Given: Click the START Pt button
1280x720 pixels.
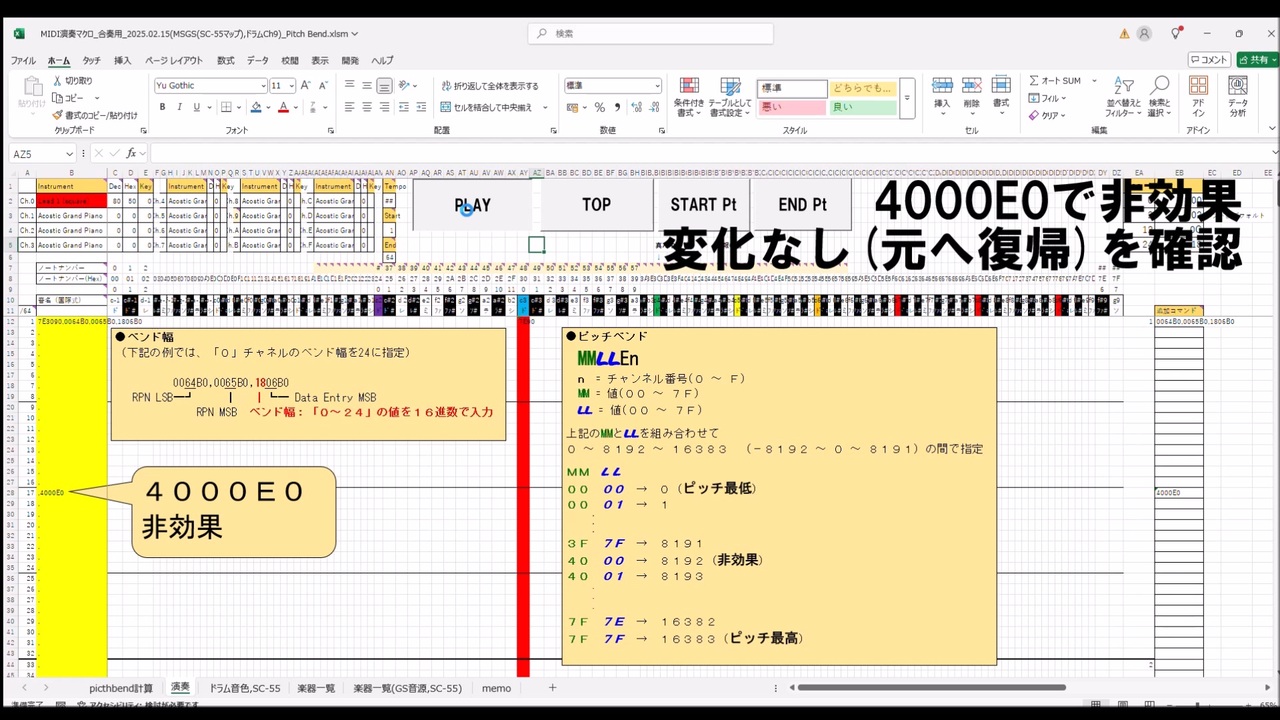Looking at the screenshot, I should click(701, 205).
